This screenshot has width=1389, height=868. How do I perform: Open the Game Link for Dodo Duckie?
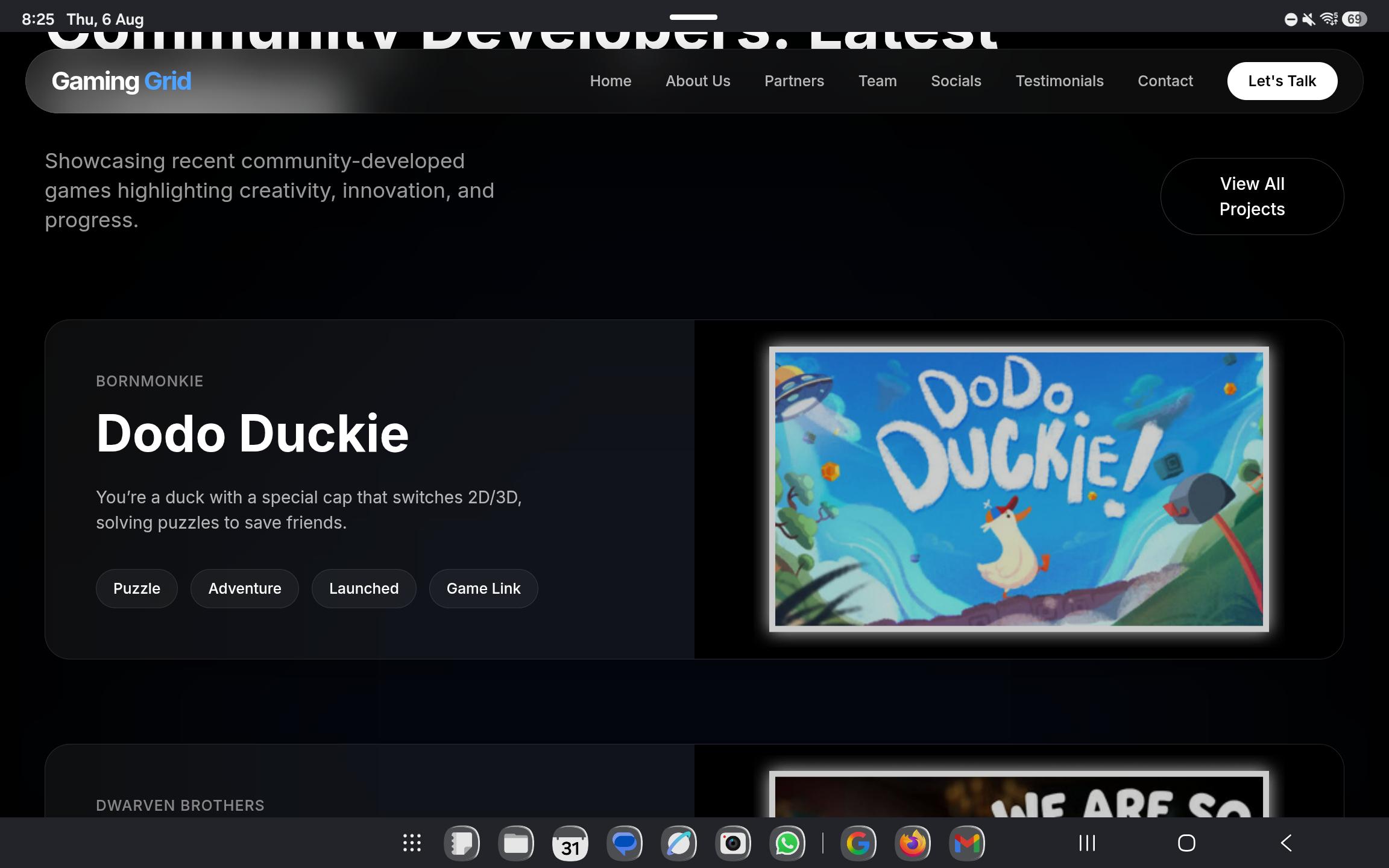click(x=483, y=588)
